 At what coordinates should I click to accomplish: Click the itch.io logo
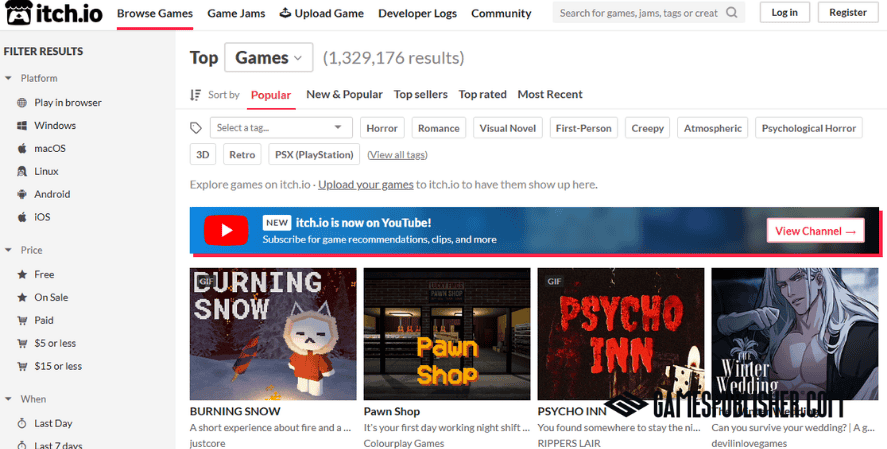pos(53,13)
